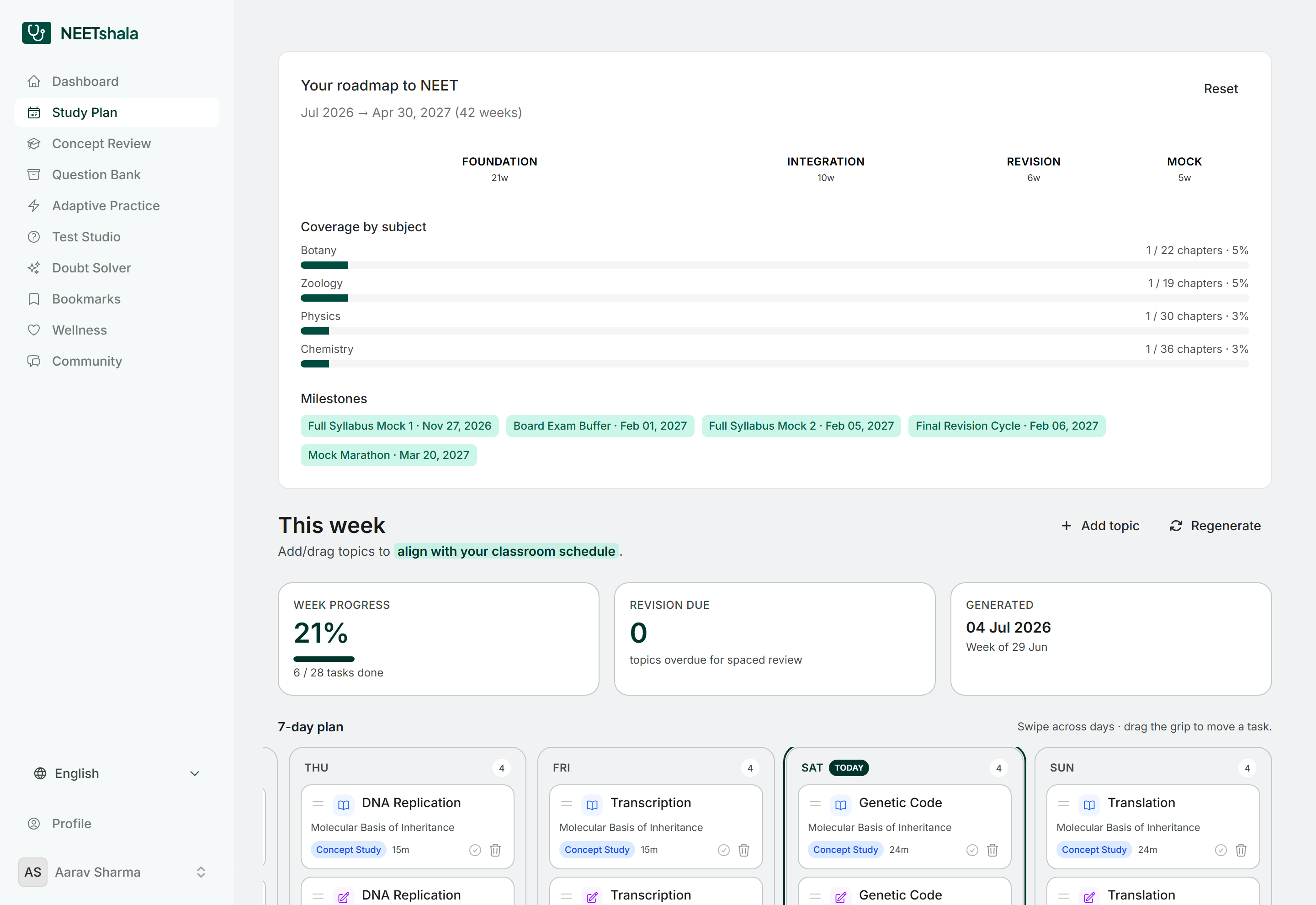The image size is (1316, 905).
Task: Delete Saturday Genetic Code Concept Study task
Action: point(992,850)
